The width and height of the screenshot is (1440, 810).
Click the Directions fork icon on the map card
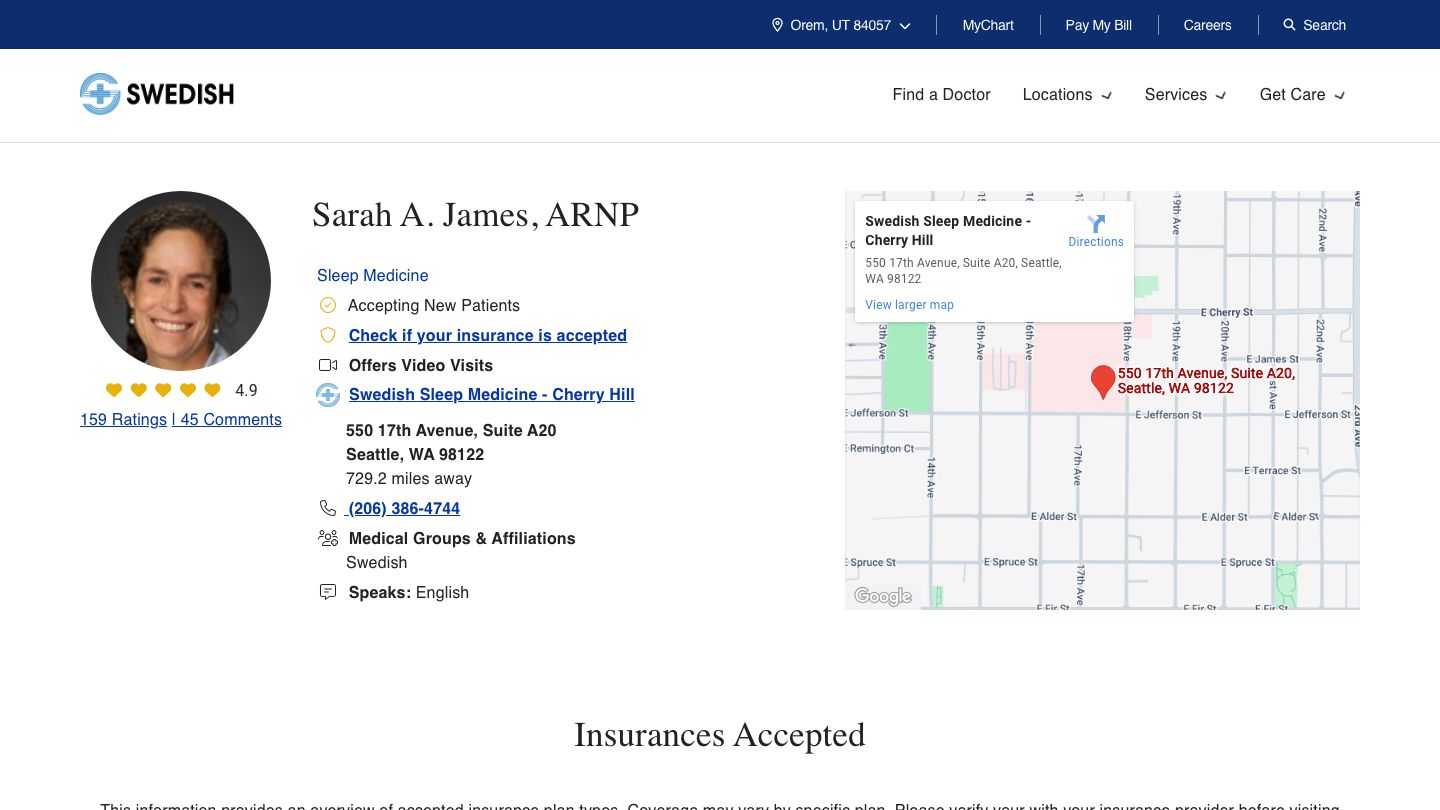1096,223
